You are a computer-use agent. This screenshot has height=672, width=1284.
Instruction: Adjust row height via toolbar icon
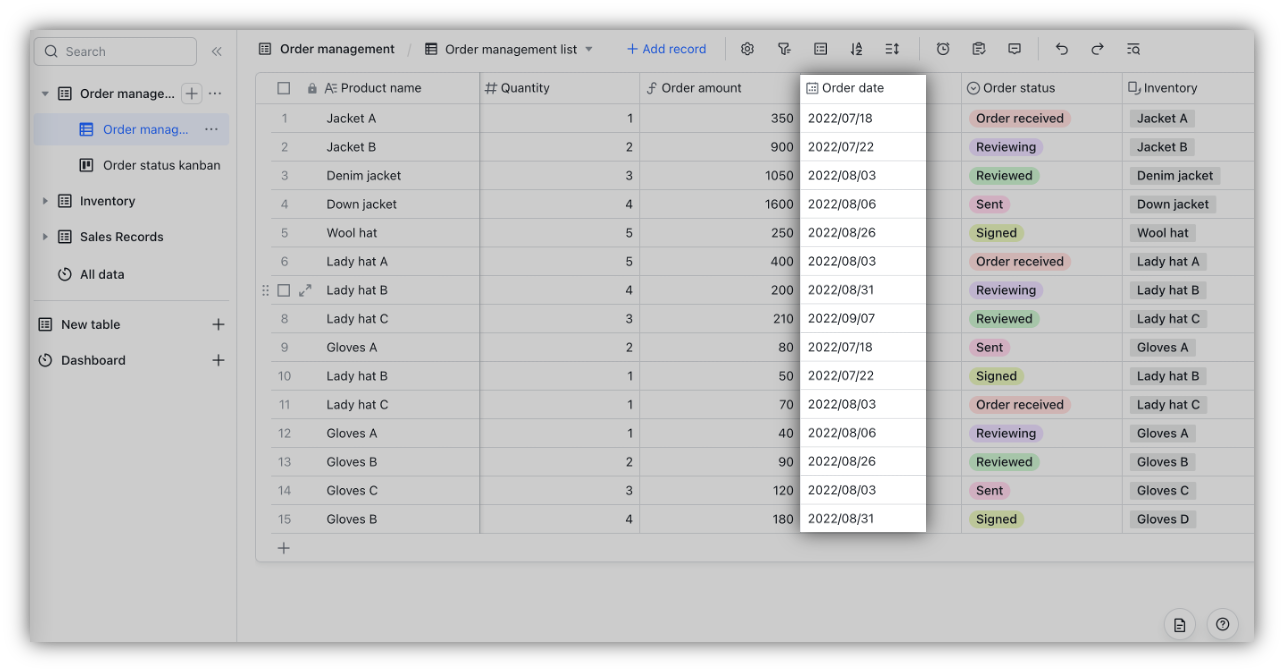pyautogui.click(x=892, y=49)
